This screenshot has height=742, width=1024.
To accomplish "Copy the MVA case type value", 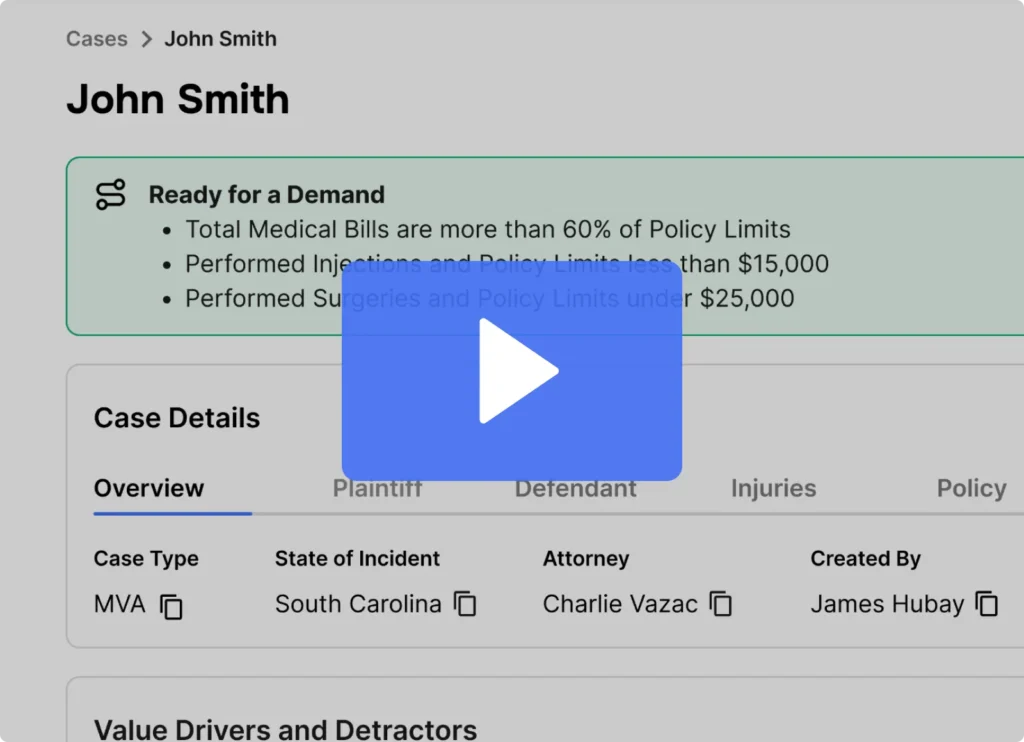I will pos(172,605).
